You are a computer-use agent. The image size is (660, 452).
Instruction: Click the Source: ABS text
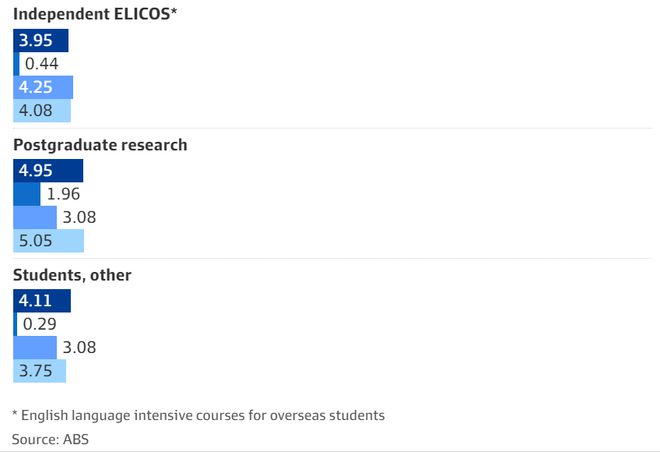51,439
